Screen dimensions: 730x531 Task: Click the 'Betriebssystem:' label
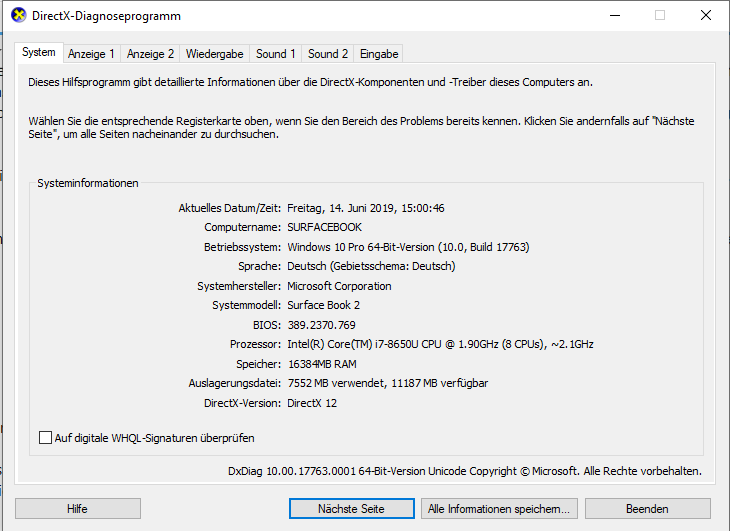point(243,247)
